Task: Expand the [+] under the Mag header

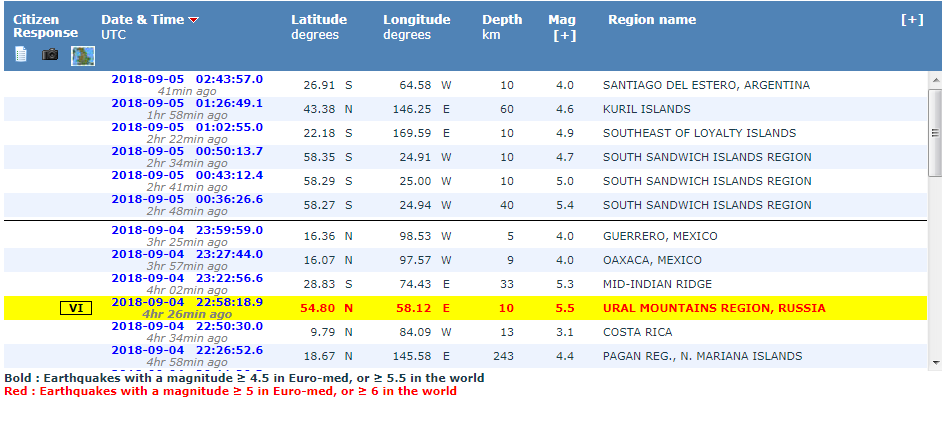Action: (564, 35)
